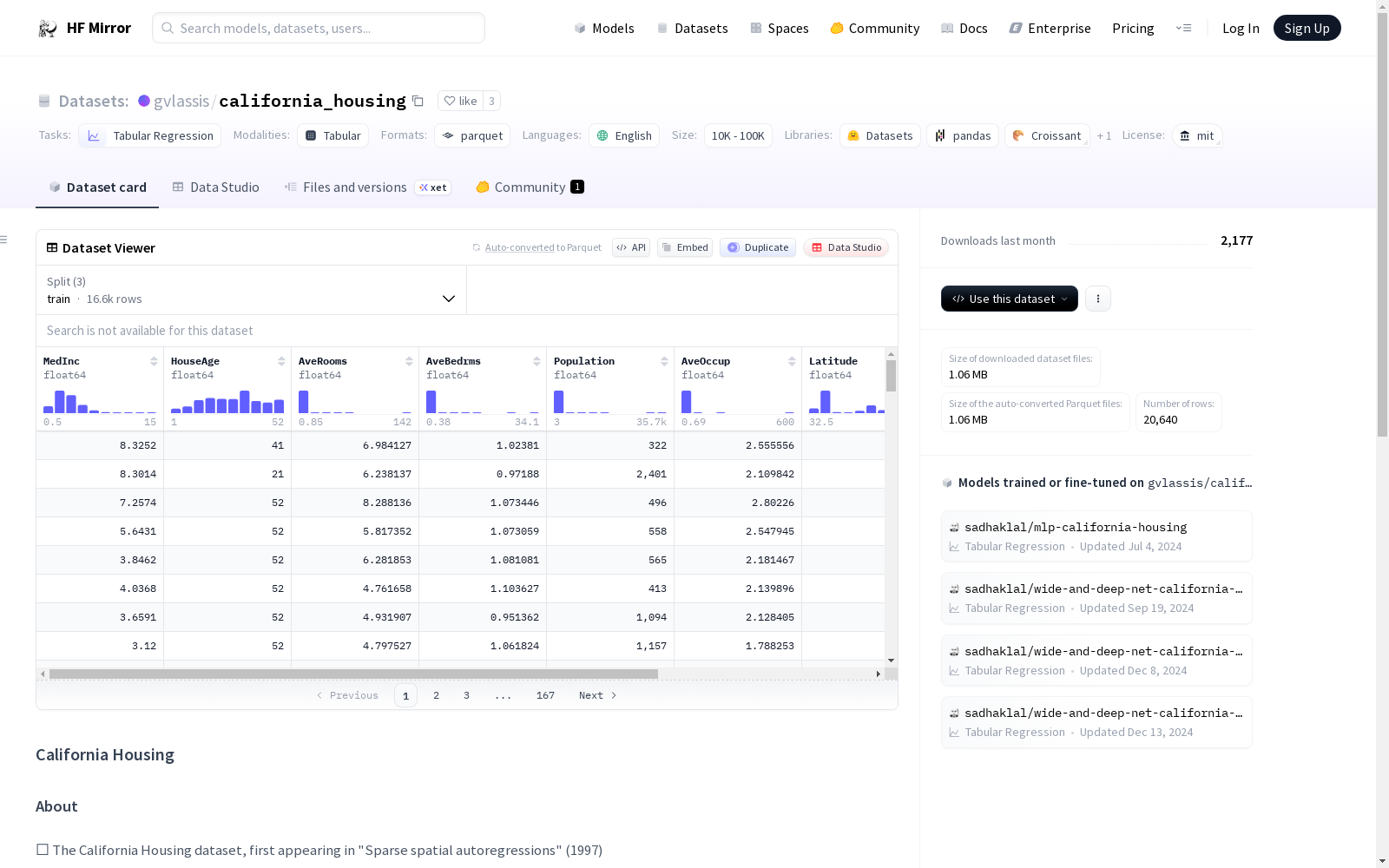
Task: Go to page 3 of rows
Action: coord(466,695)
